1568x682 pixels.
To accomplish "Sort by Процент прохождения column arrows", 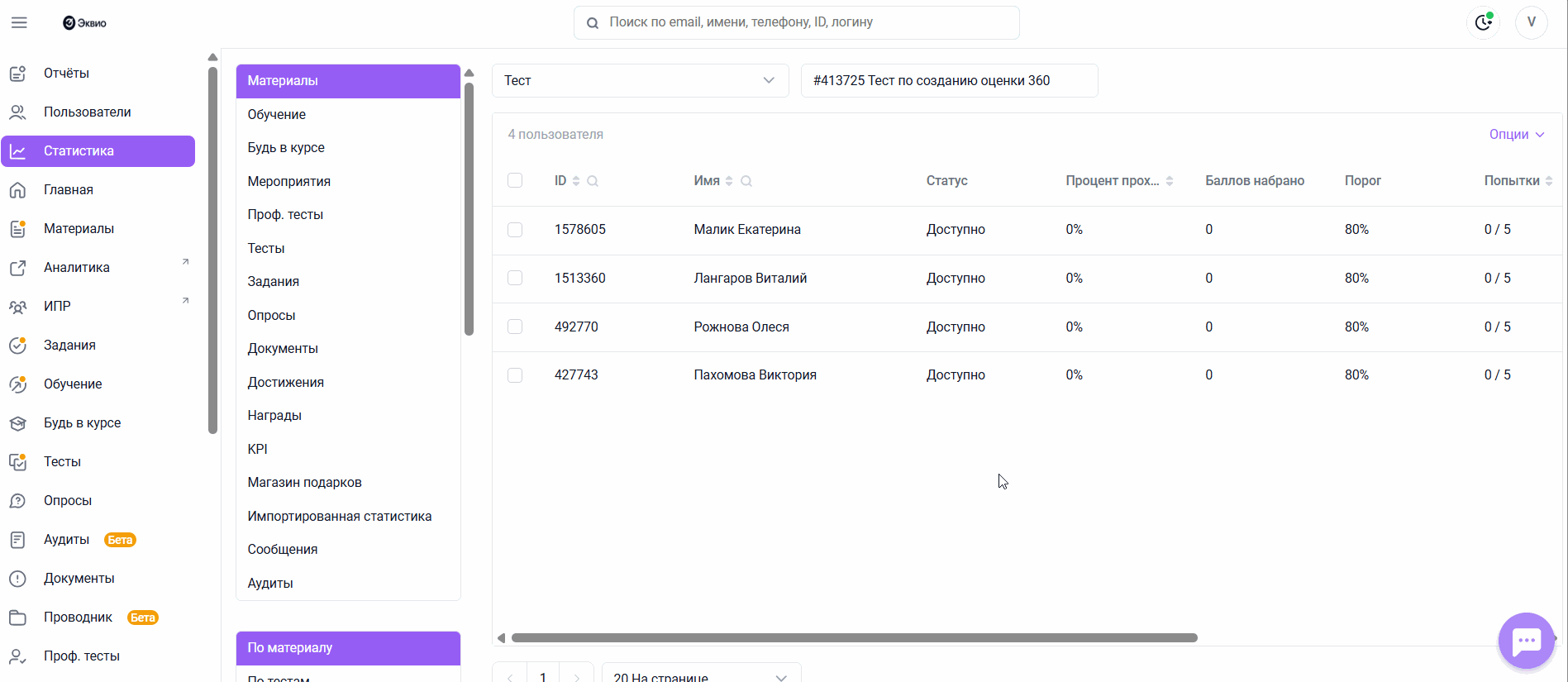I will click(x=1170, y=181).
